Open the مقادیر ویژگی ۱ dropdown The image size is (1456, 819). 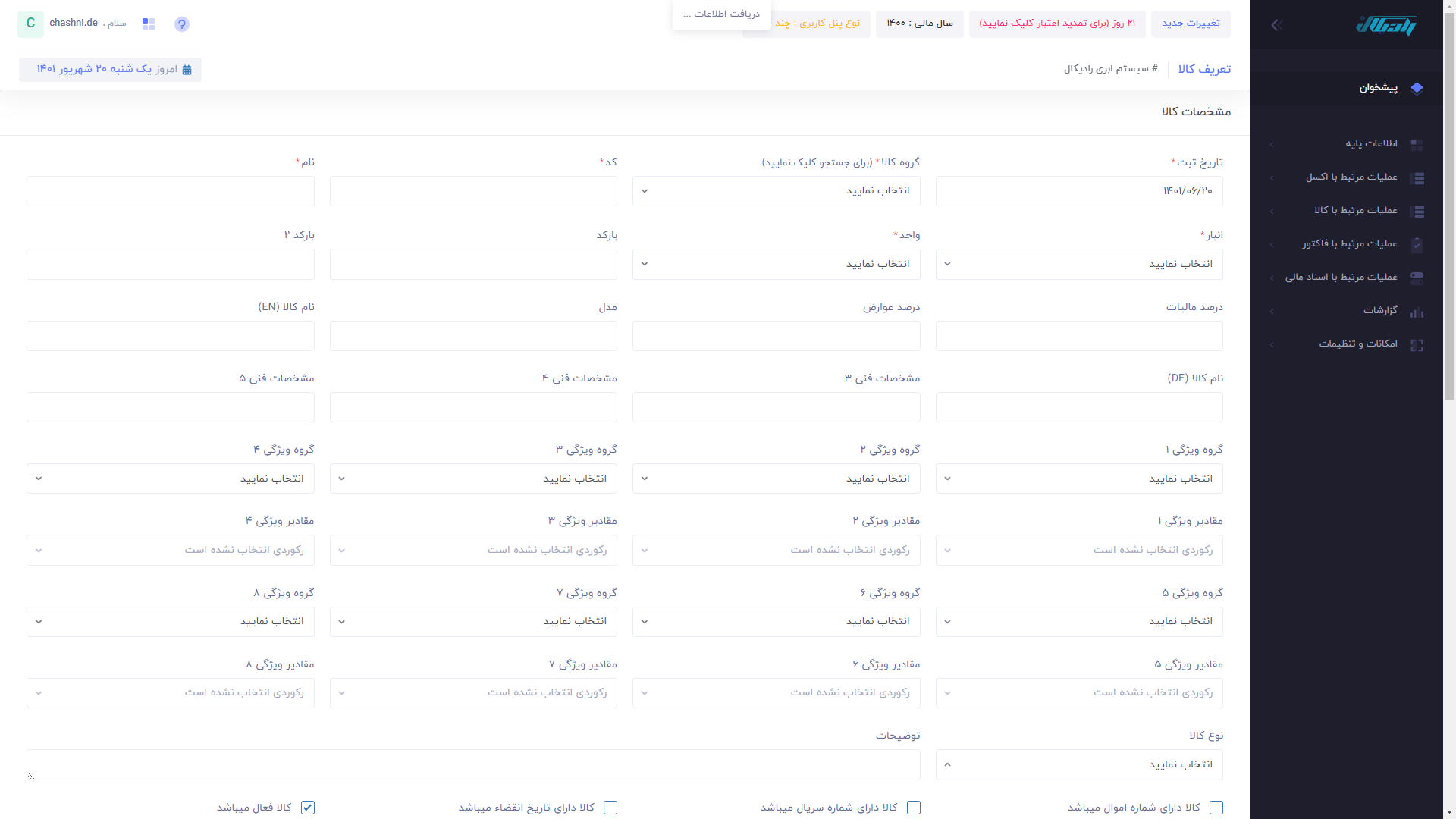1079,550
